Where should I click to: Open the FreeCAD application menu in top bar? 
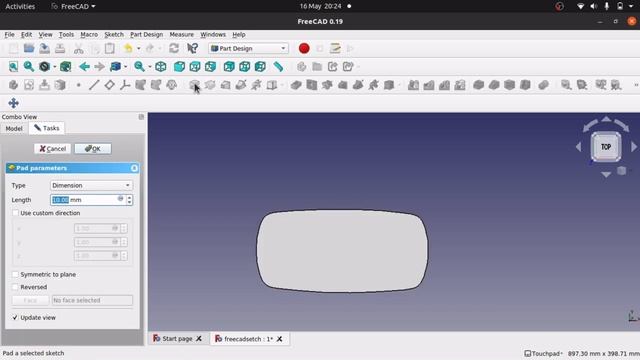click(73, 6)
